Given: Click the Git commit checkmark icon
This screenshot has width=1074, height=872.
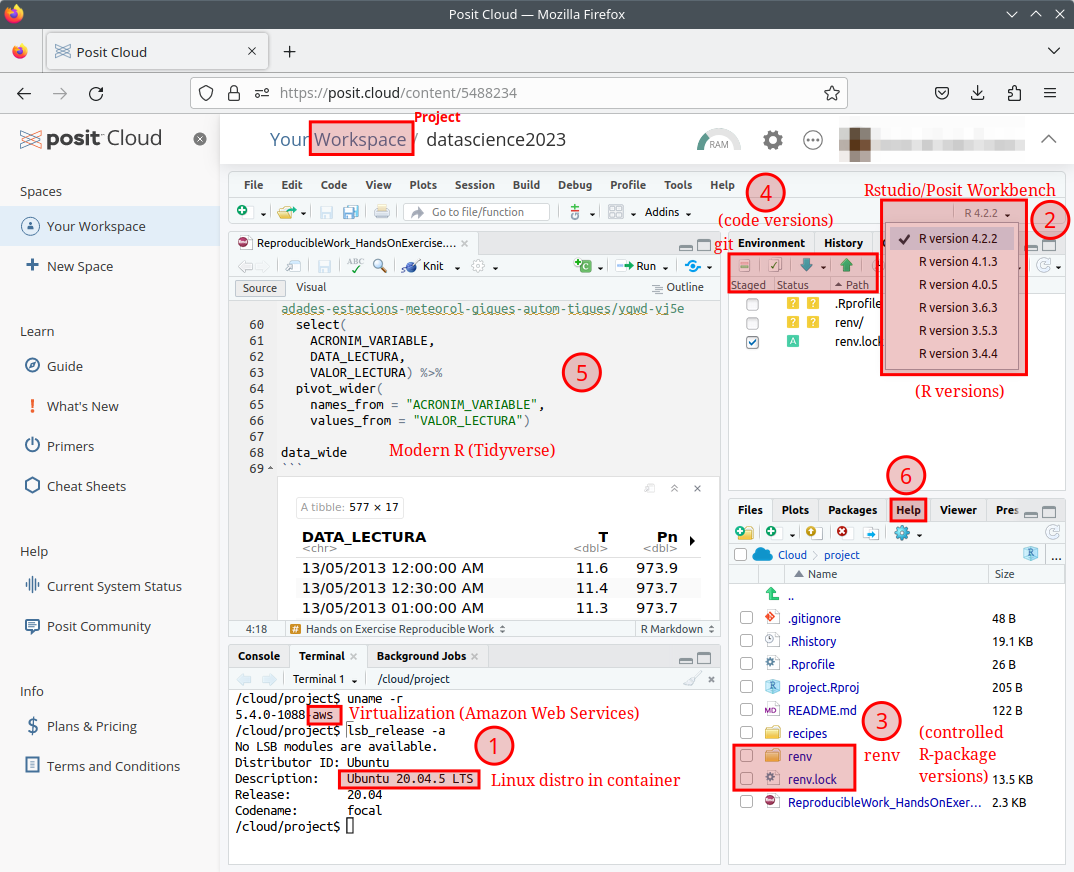Looking at the screenshot, I should [775, 265].
